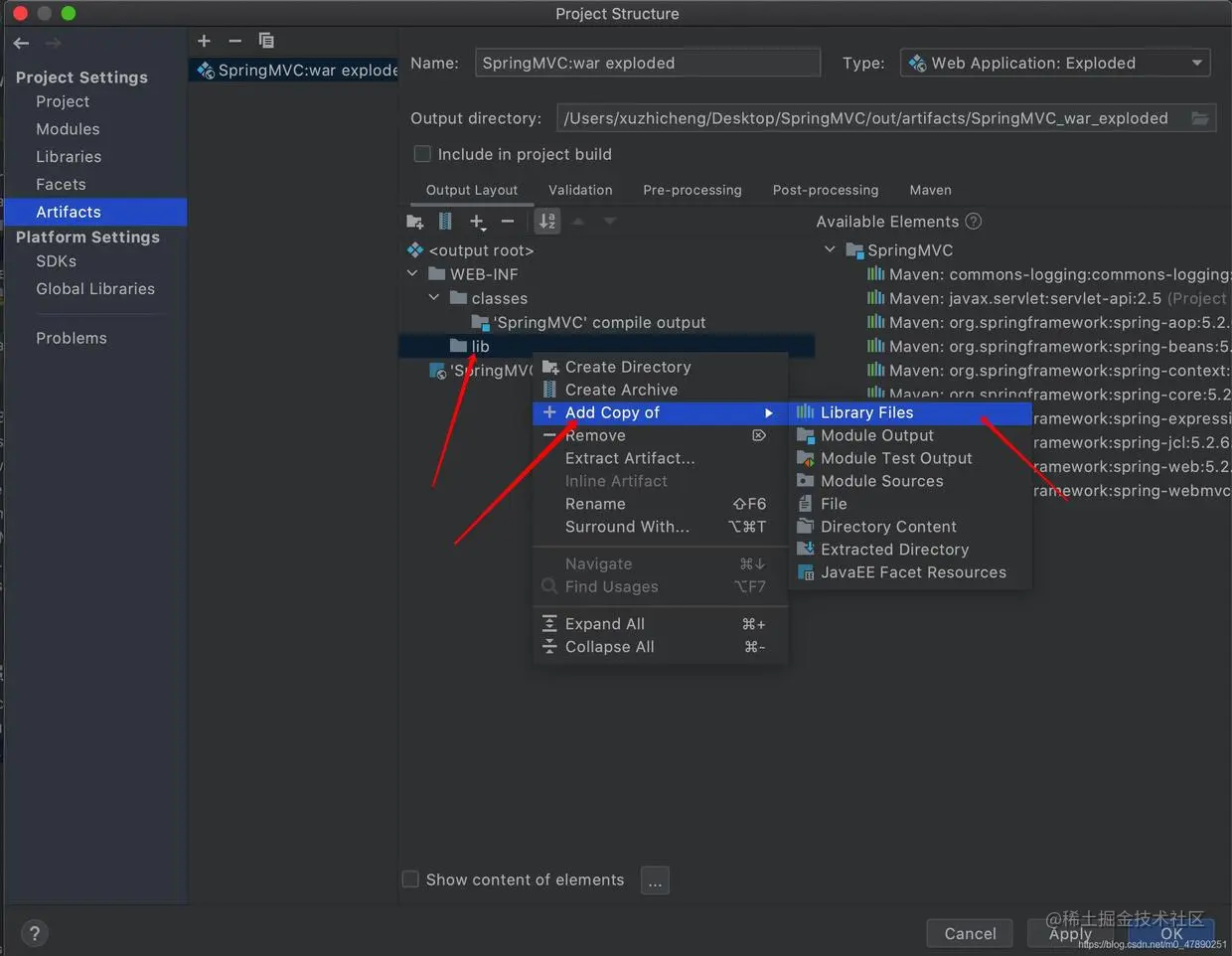Screen dimensions: 1232x956
Task: Select Extracted Directory in submenu
Action: (911, 550)
